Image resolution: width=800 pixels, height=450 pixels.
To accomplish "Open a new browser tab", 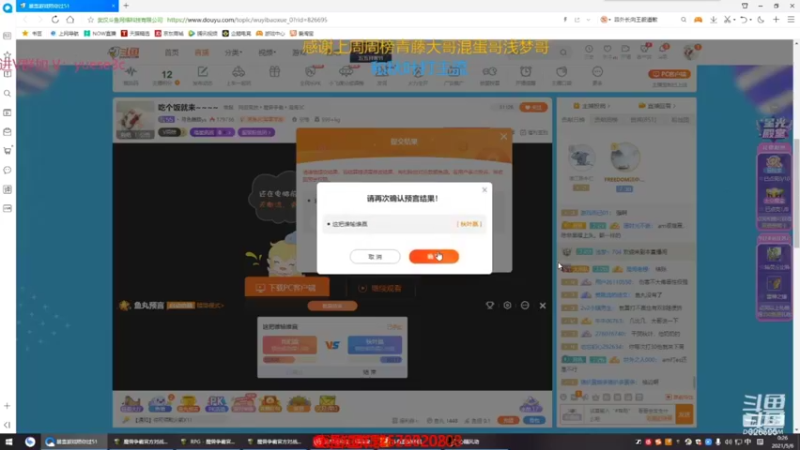I will 126,6.
